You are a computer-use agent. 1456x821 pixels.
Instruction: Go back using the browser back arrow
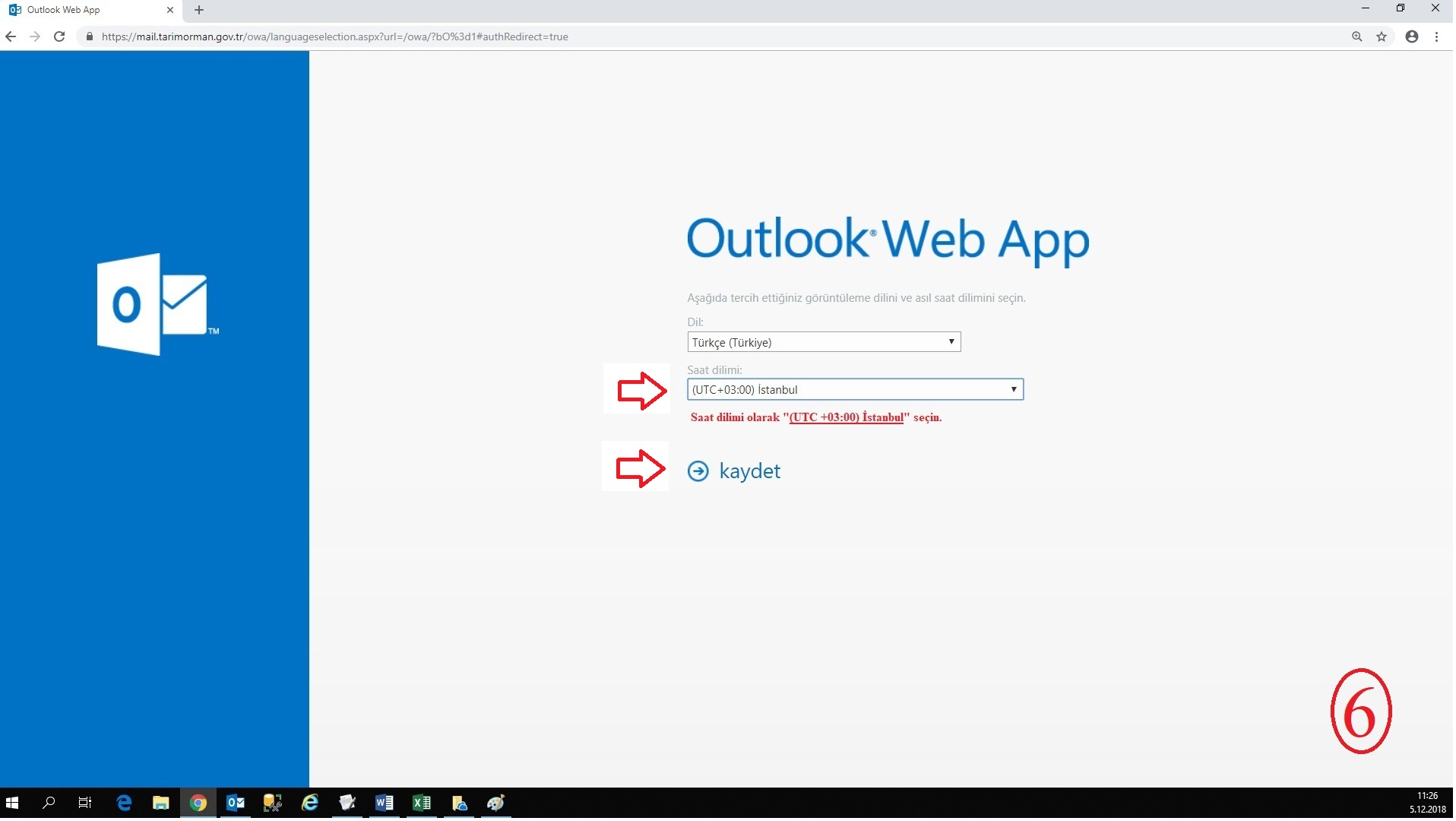point(11,36)
